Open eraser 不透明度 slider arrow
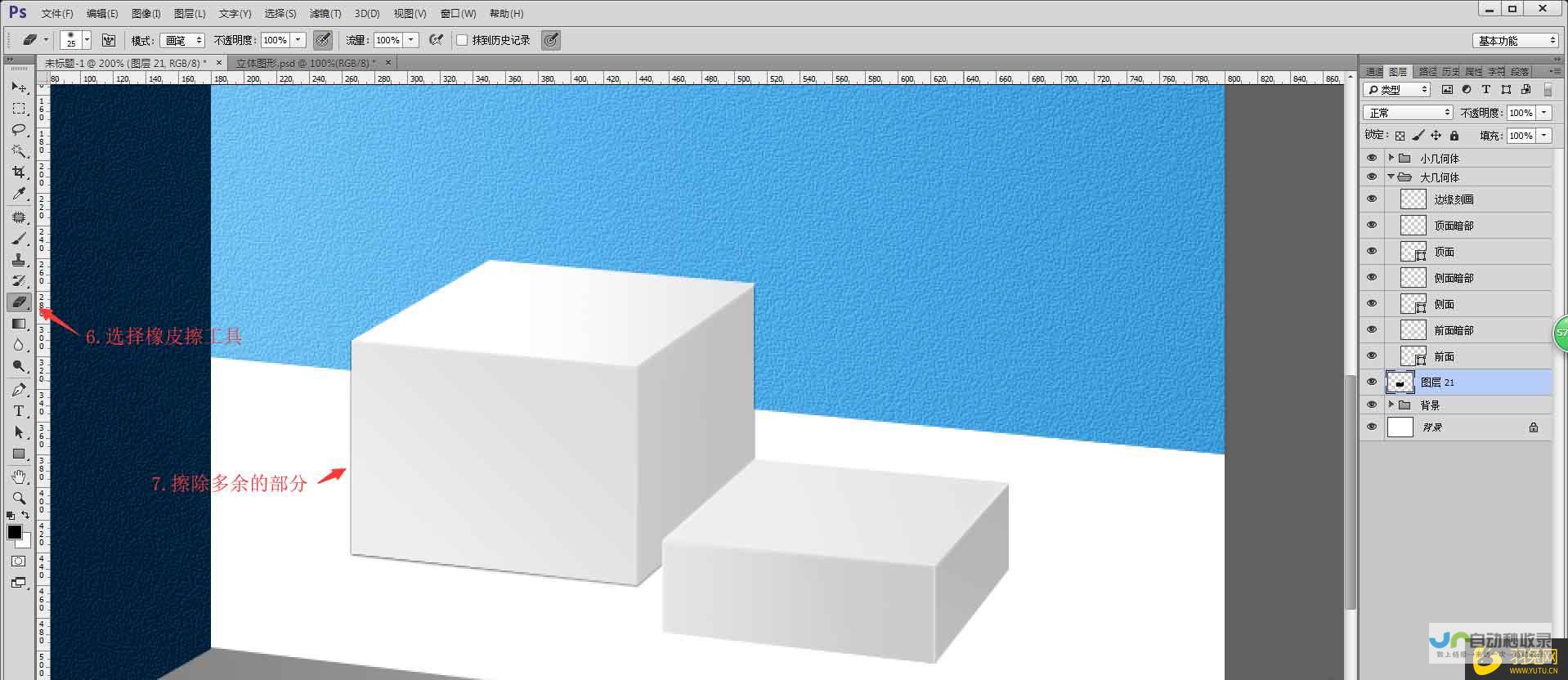The width and height of the screenshot is (1568, 680). click(x=298, y=40)
